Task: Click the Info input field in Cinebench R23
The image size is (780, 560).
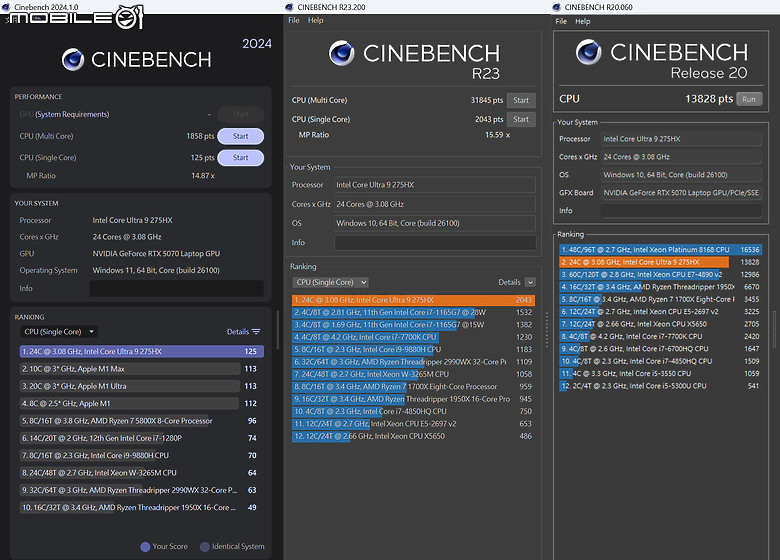Action: click(435, 243)
